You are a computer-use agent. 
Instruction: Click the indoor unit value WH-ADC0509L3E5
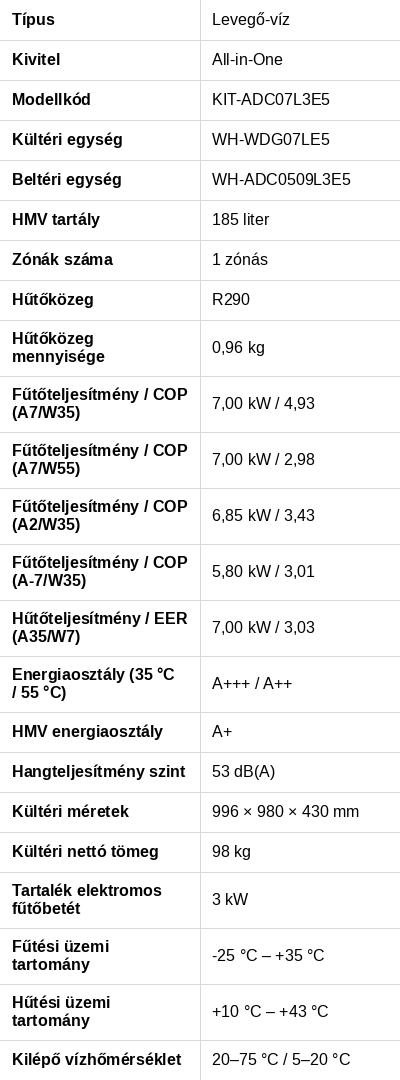click(281, 180)
